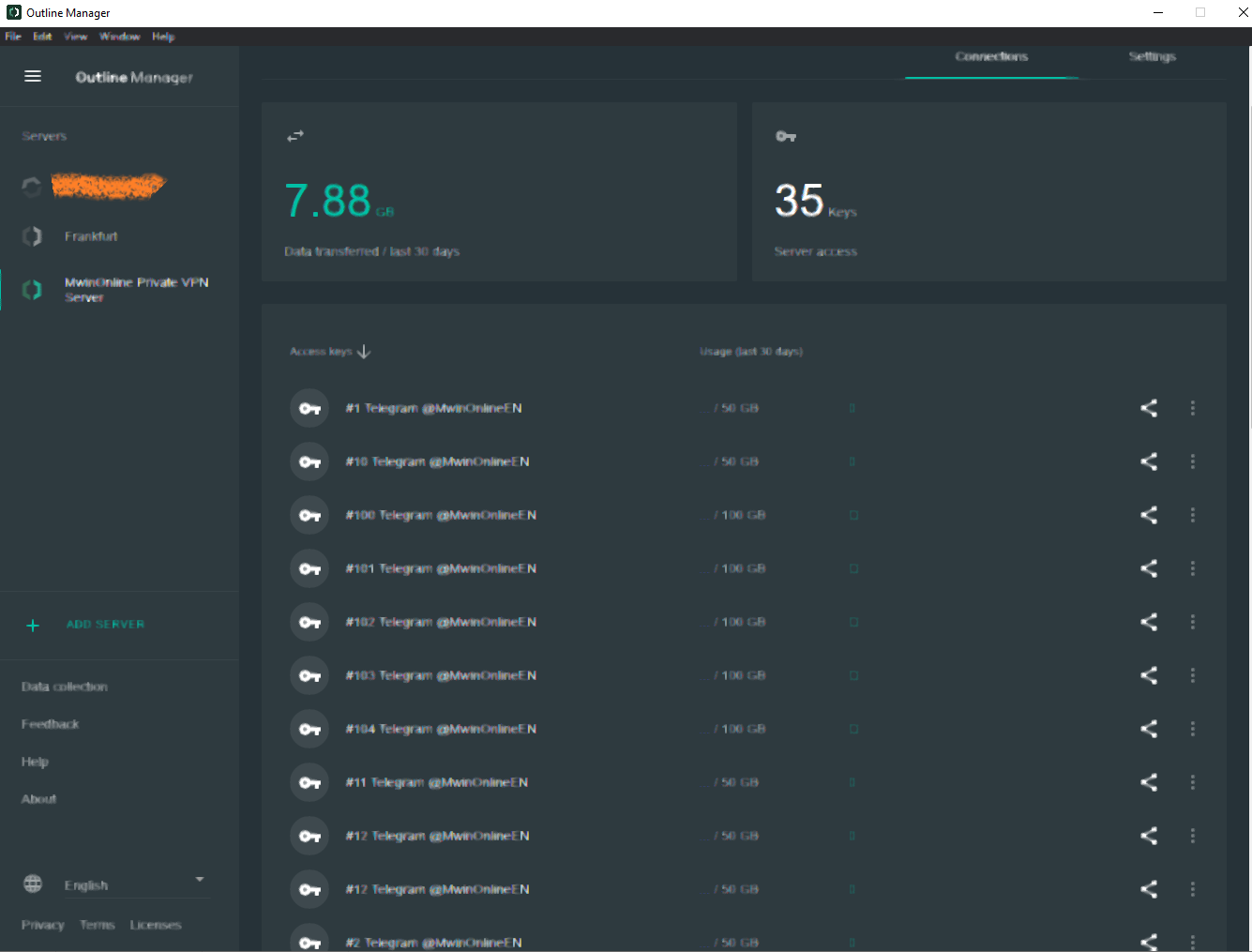The image size is (1252, 952).
Task: Click the globe icon near the language selector
Action: point(32,883)
